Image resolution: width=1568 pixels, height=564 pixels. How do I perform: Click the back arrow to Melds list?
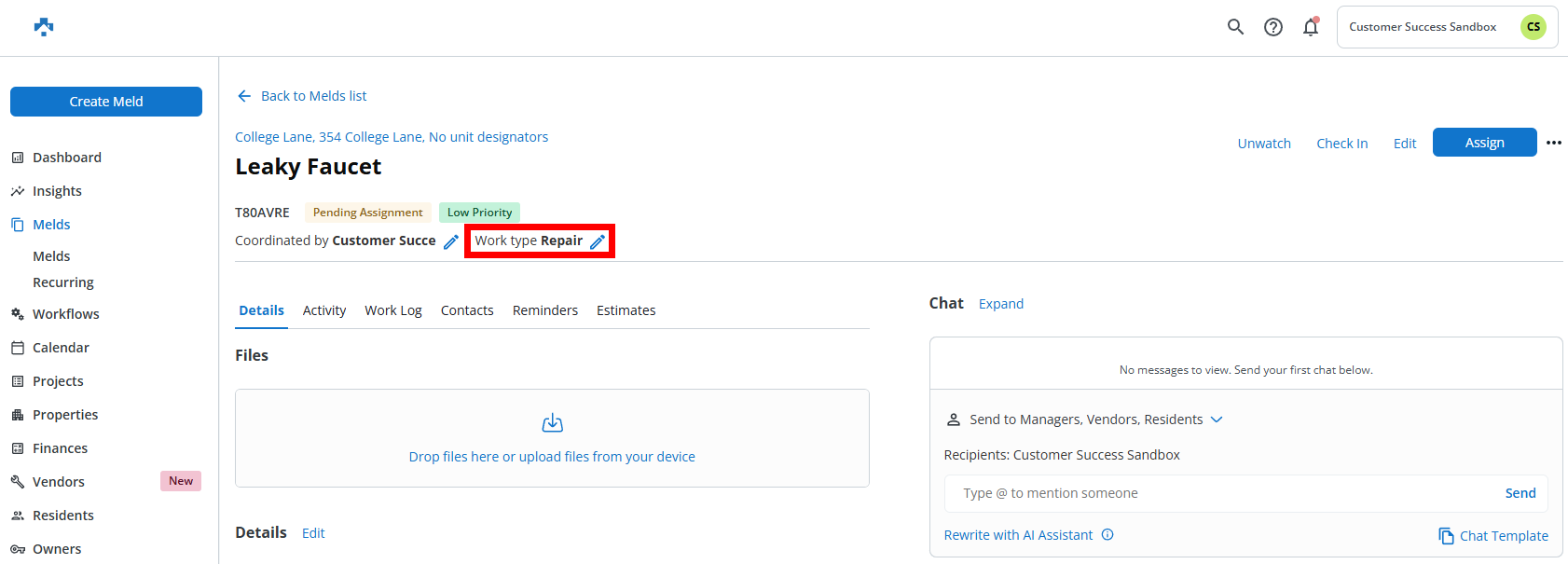pos(244,96)
